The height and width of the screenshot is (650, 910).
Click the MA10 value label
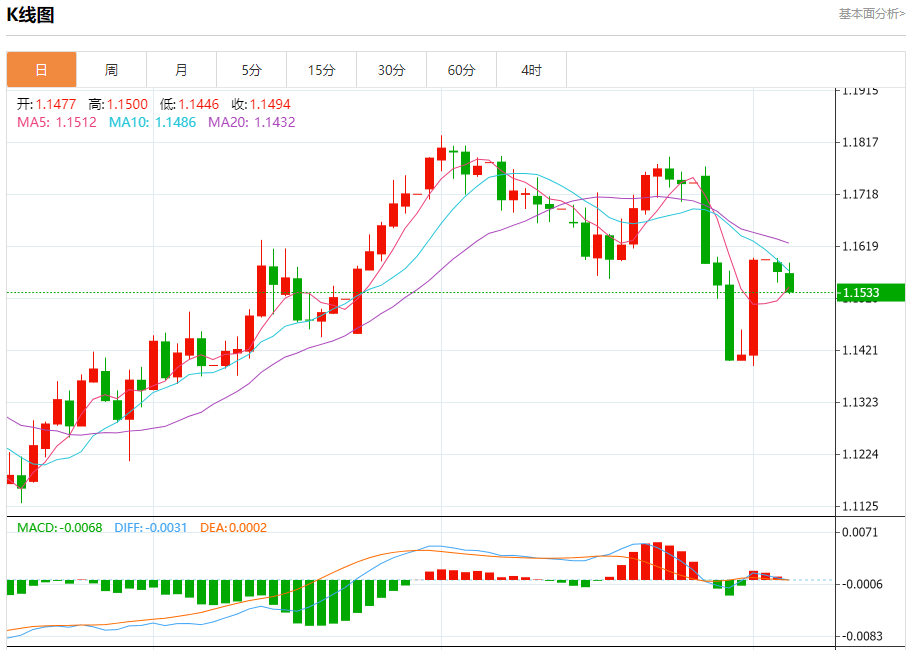153,122
